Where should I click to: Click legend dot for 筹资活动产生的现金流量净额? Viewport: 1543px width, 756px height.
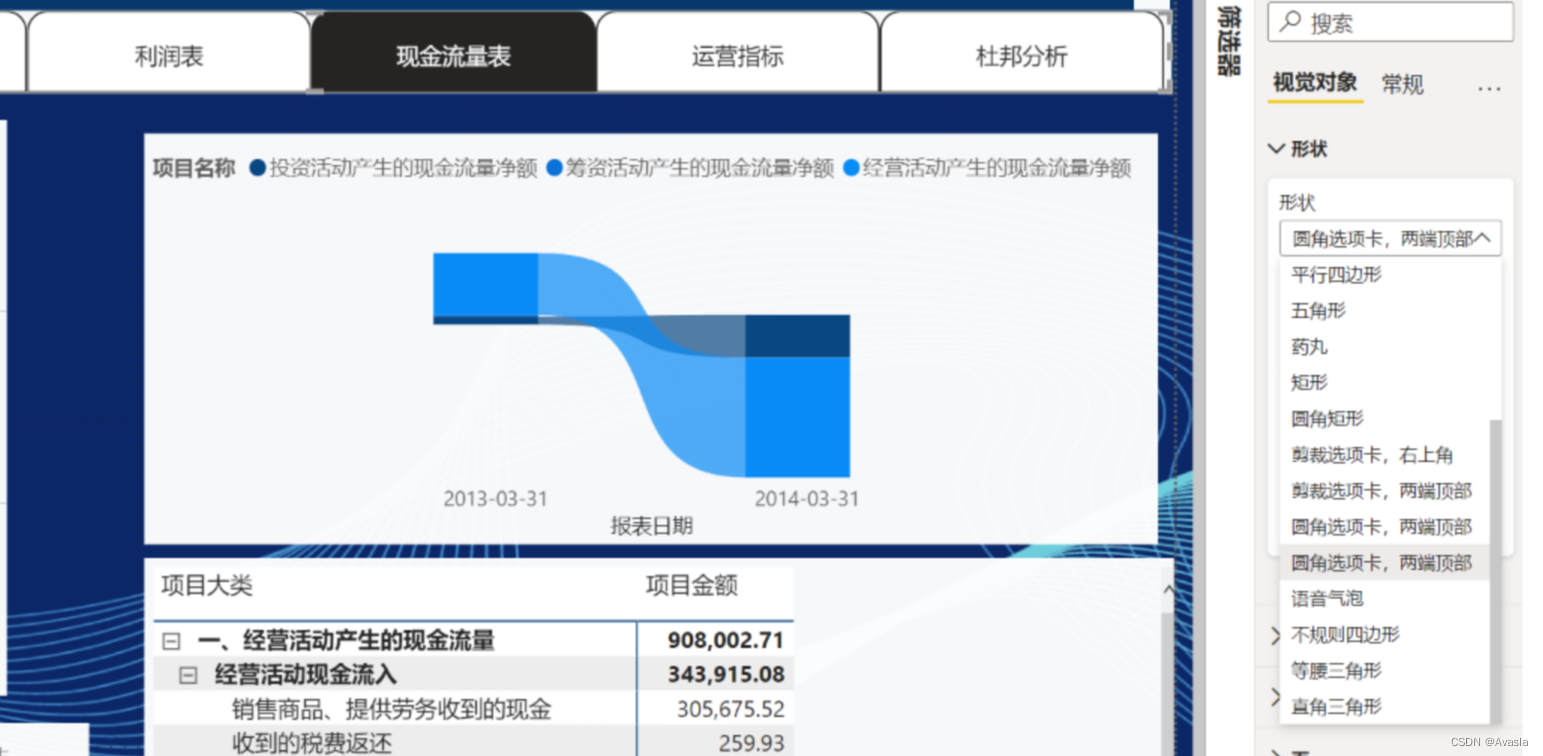(555, 168)
